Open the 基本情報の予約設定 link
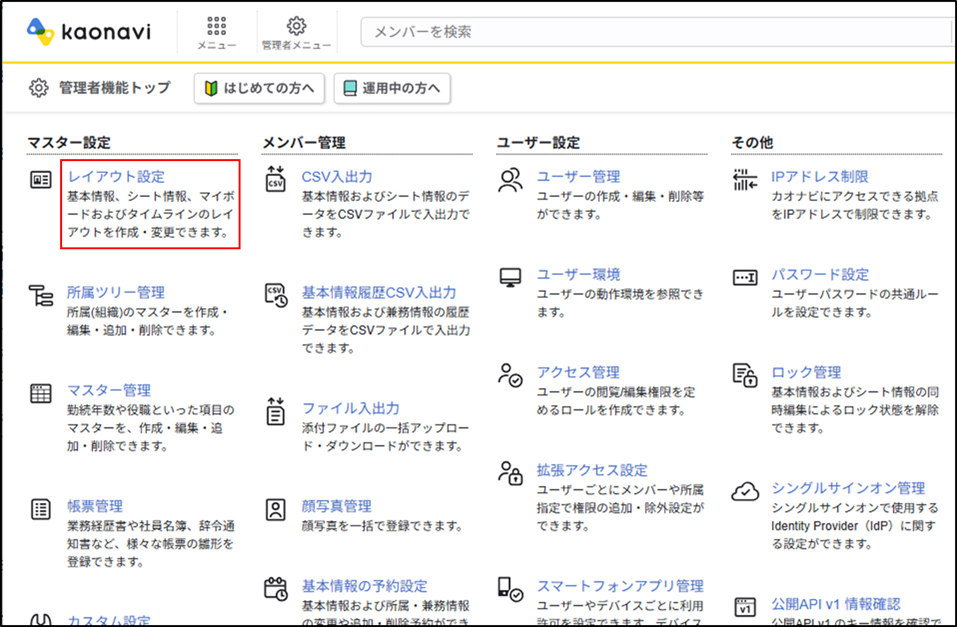957x627 pixels. click(364, 586)
